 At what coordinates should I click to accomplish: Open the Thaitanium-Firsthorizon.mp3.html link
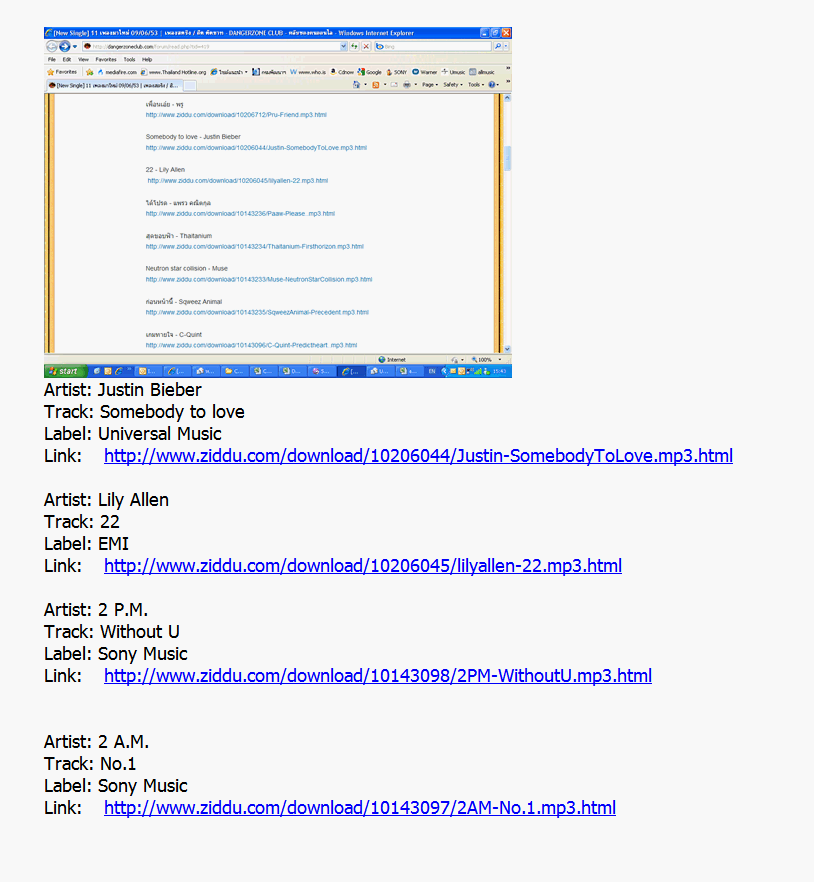(x=254, y=246)
